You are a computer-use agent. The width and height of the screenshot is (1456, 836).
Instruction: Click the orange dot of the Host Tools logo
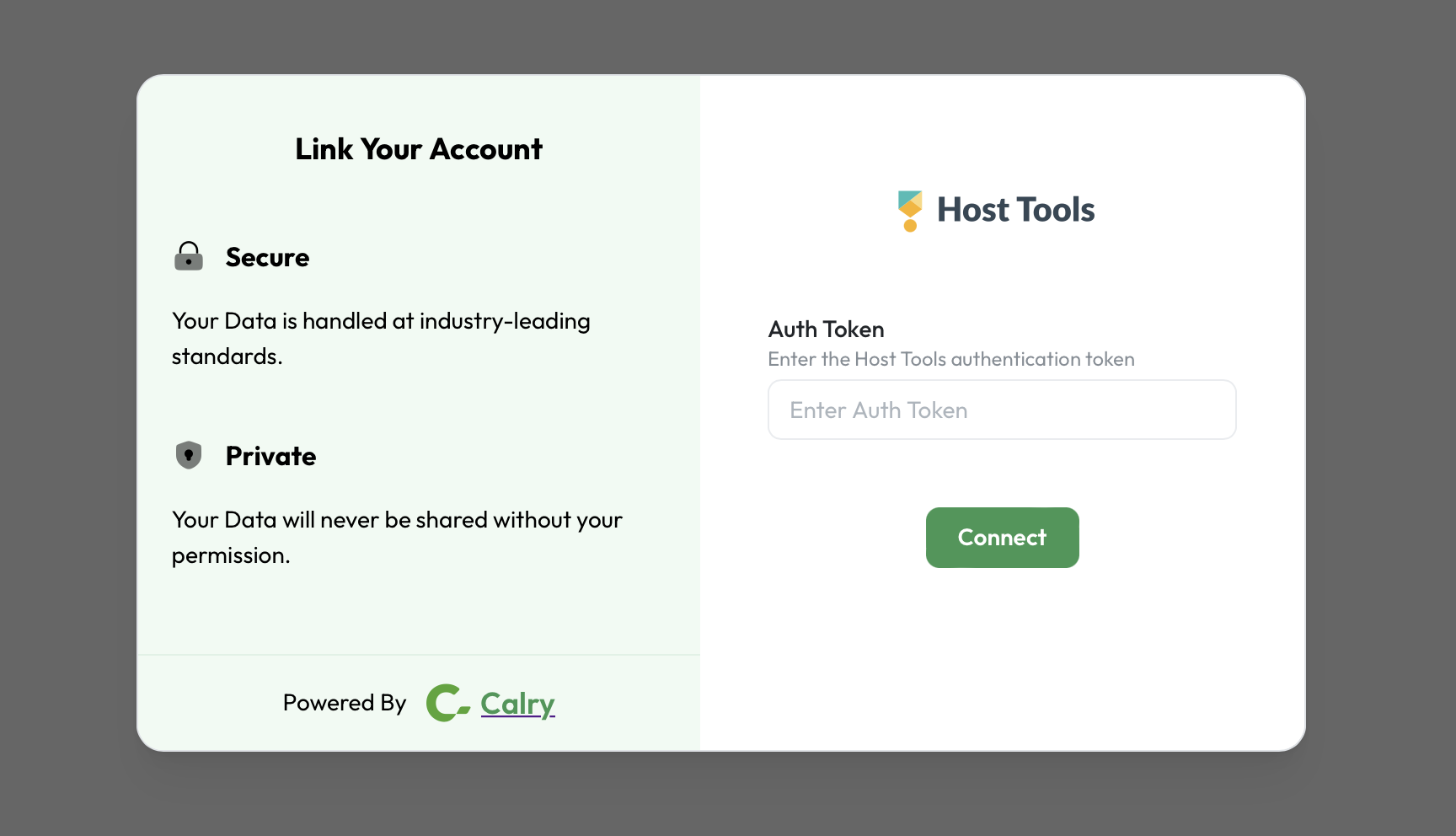(x=910, y=226)
